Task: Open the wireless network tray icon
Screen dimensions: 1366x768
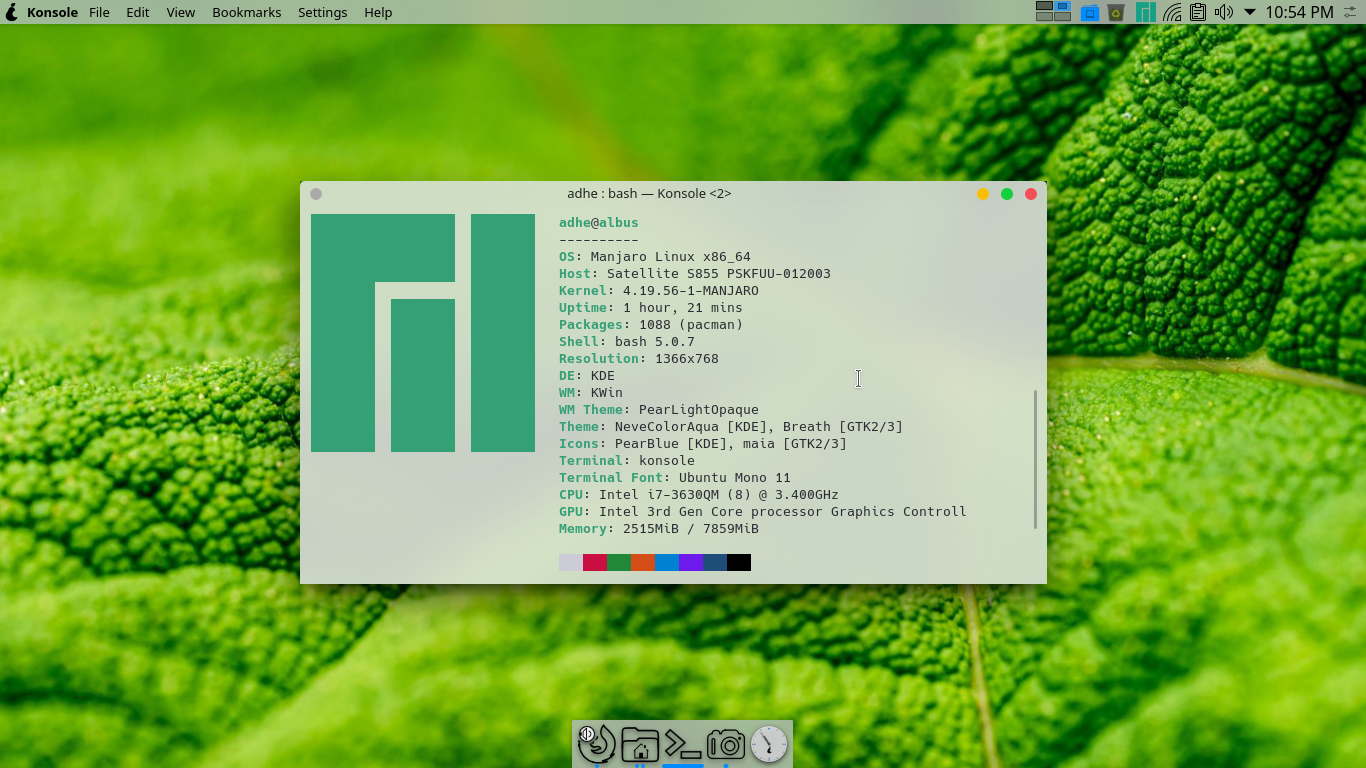Action: click(1172, 12)
